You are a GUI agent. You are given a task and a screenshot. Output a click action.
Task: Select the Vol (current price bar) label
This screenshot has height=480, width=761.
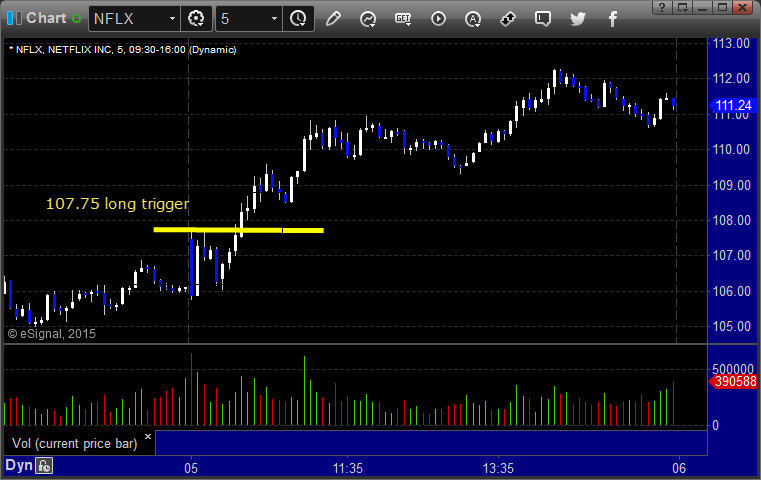point(75,444)
